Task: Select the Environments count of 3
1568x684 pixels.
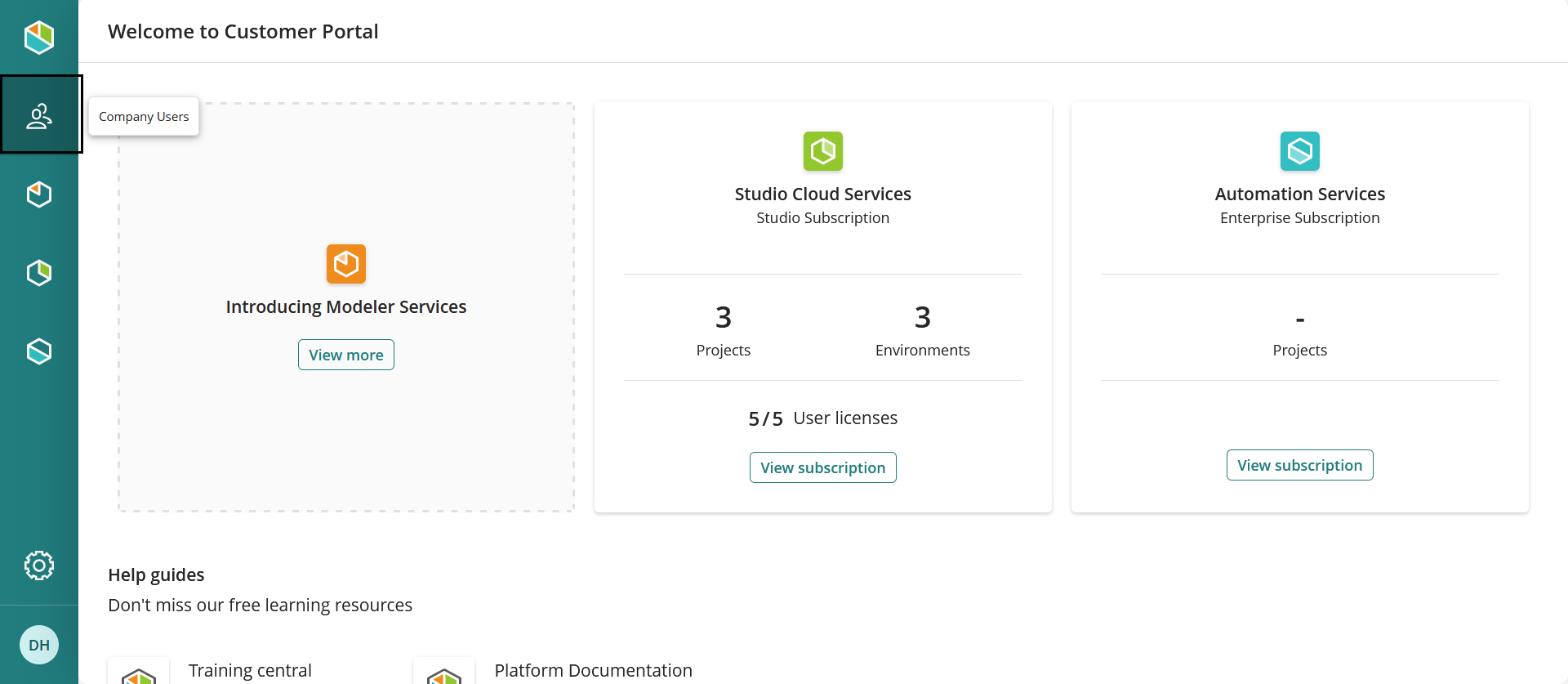Action: click(922, 317)
